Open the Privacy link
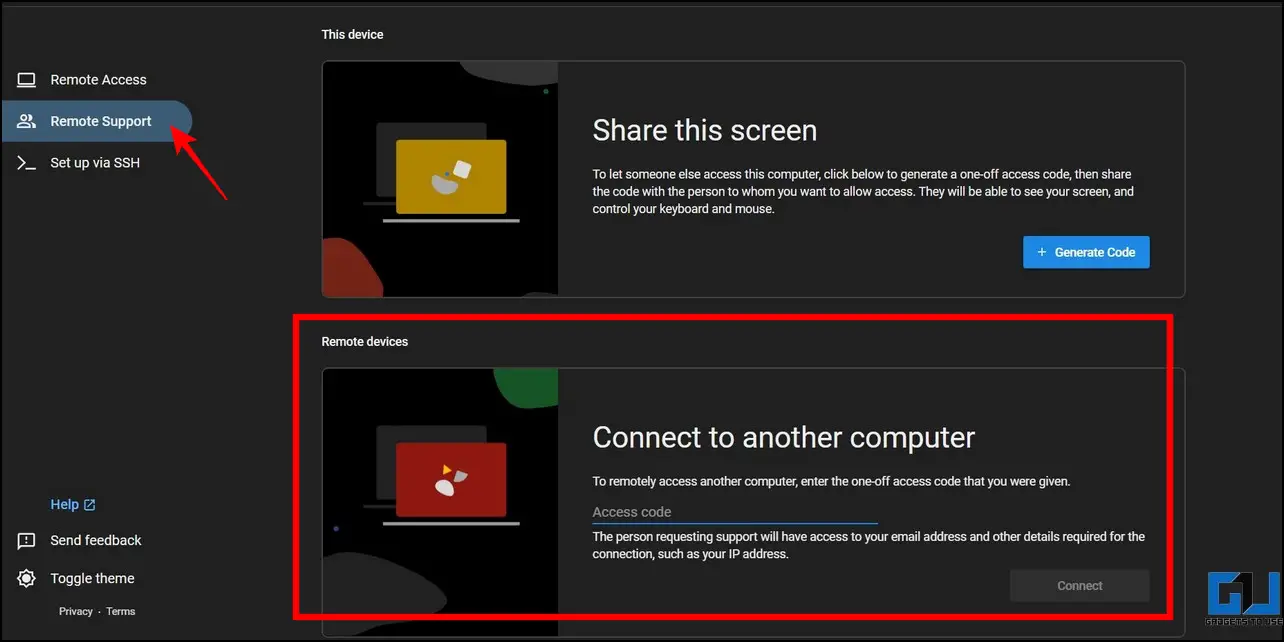Viewport: 1284px width, 642px height. tap(76, 611)
